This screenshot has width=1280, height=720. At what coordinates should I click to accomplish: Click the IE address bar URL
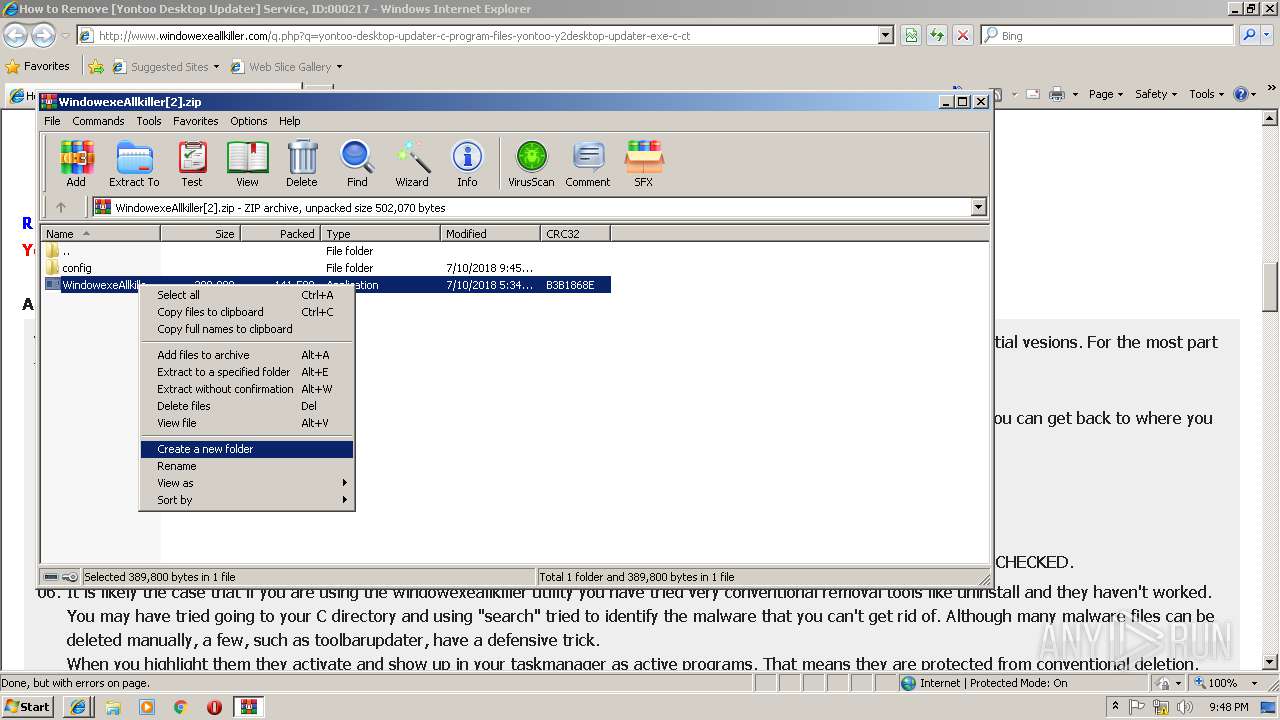coord(394,35)
